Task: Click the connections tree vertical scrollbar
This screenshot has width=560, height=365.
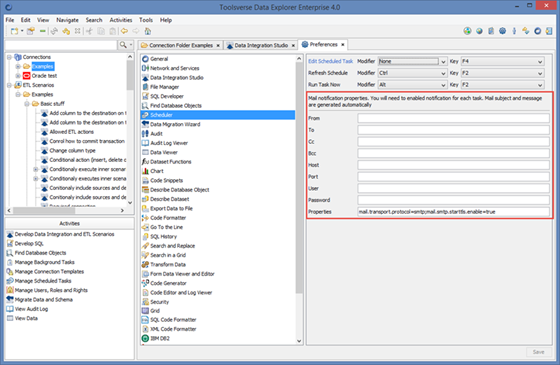Action: click(x=130, y=75)
